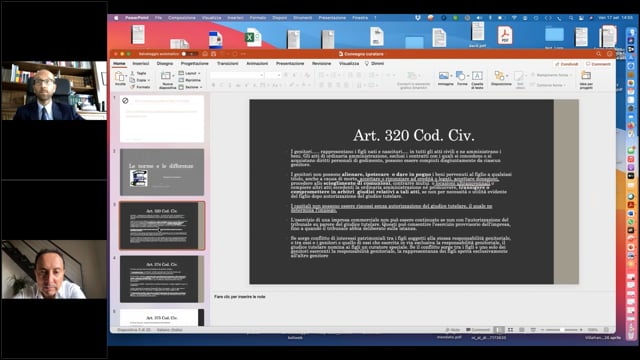640x360 pixels.
Task: Switch to slide sorter view in status bar
Action: pos(510,330)
